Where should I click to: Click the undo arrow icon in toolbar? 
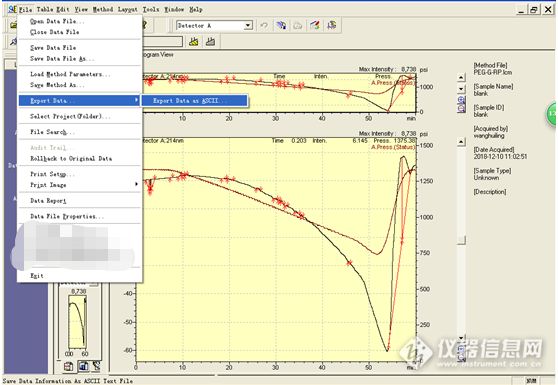[x=264, y=26]
